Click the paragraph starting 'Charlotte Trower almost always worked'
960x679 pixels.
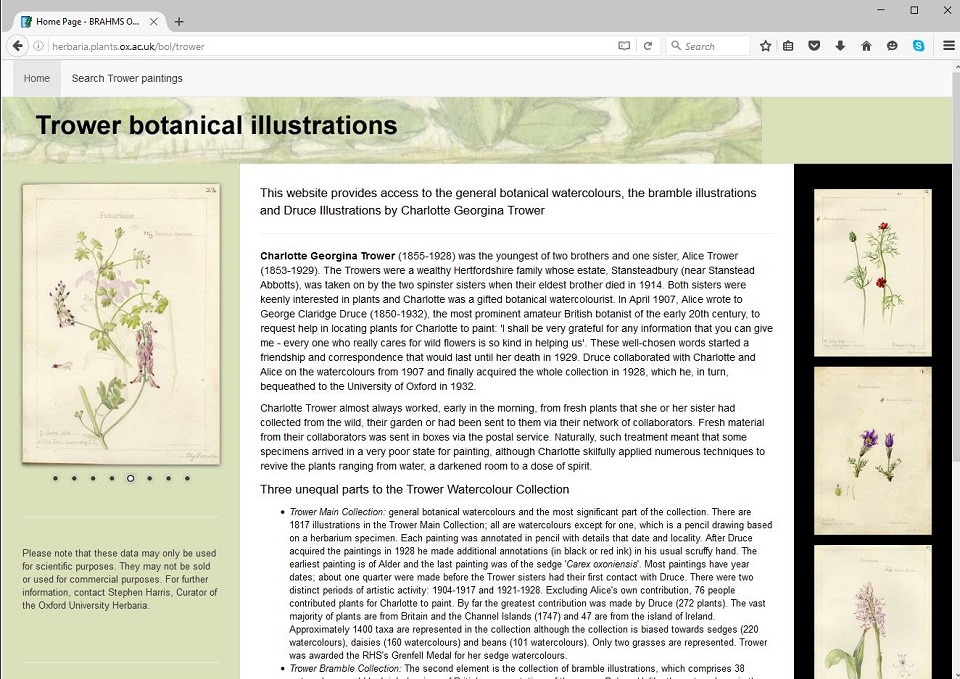pyautogui.click(x=513, y=437)
